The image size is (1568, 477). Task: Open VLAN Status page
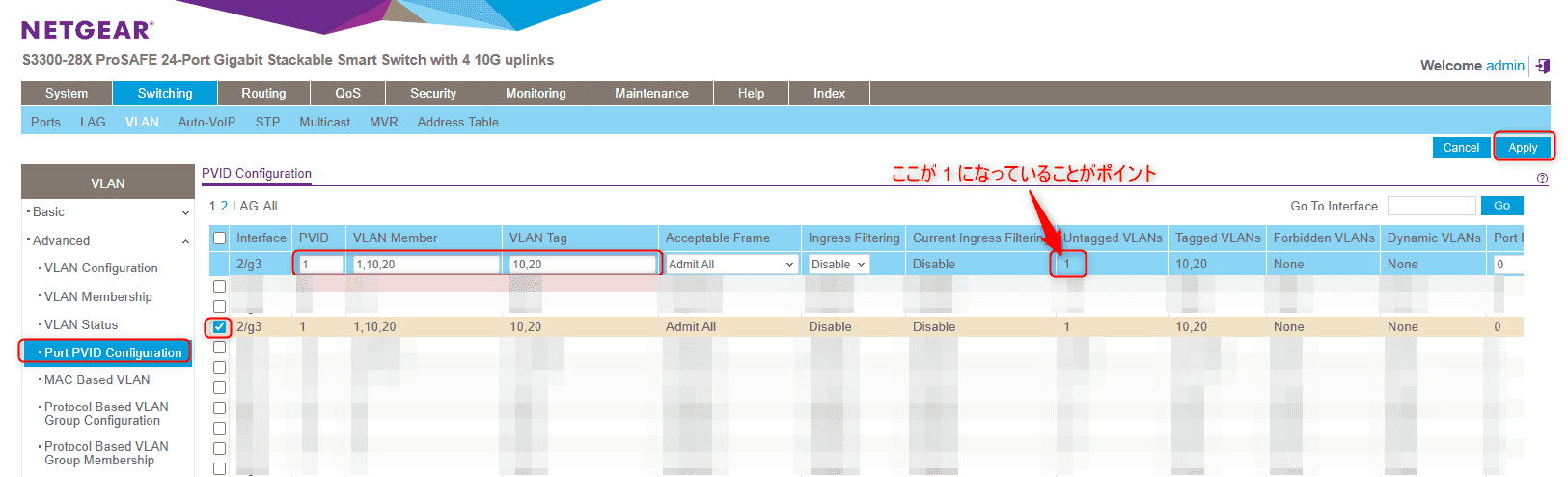pyautogui.click(x=81, y=325)
